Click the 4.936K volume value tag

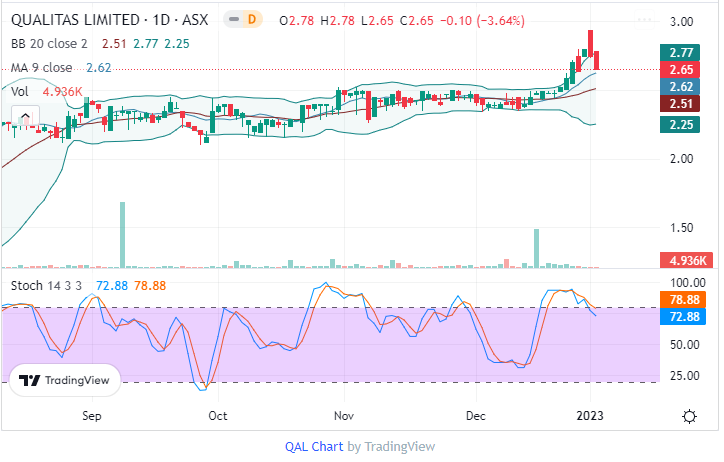682,261
